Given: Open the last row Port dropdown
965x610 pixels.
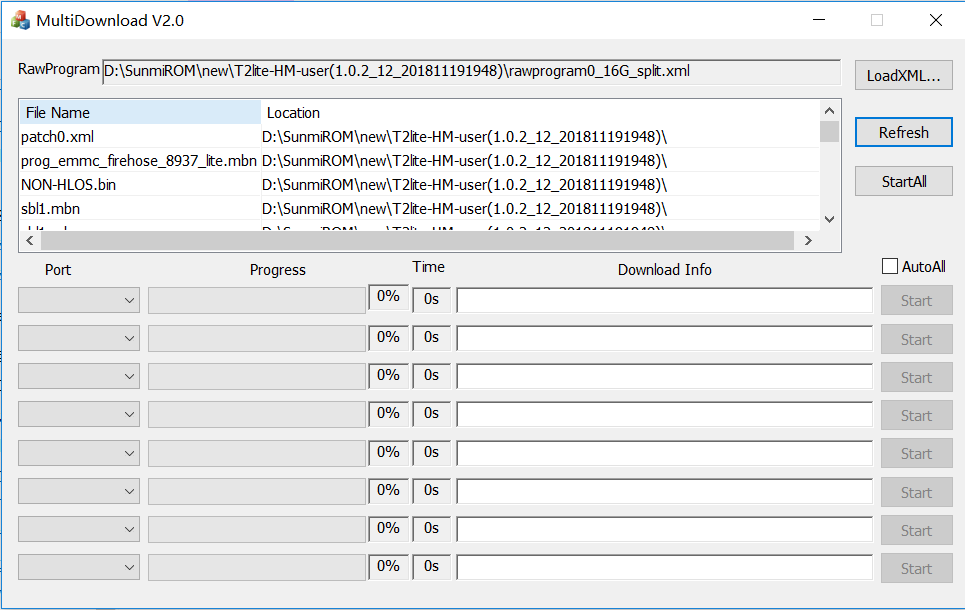Looking at the screenshot, I should [x=79, y=568].
